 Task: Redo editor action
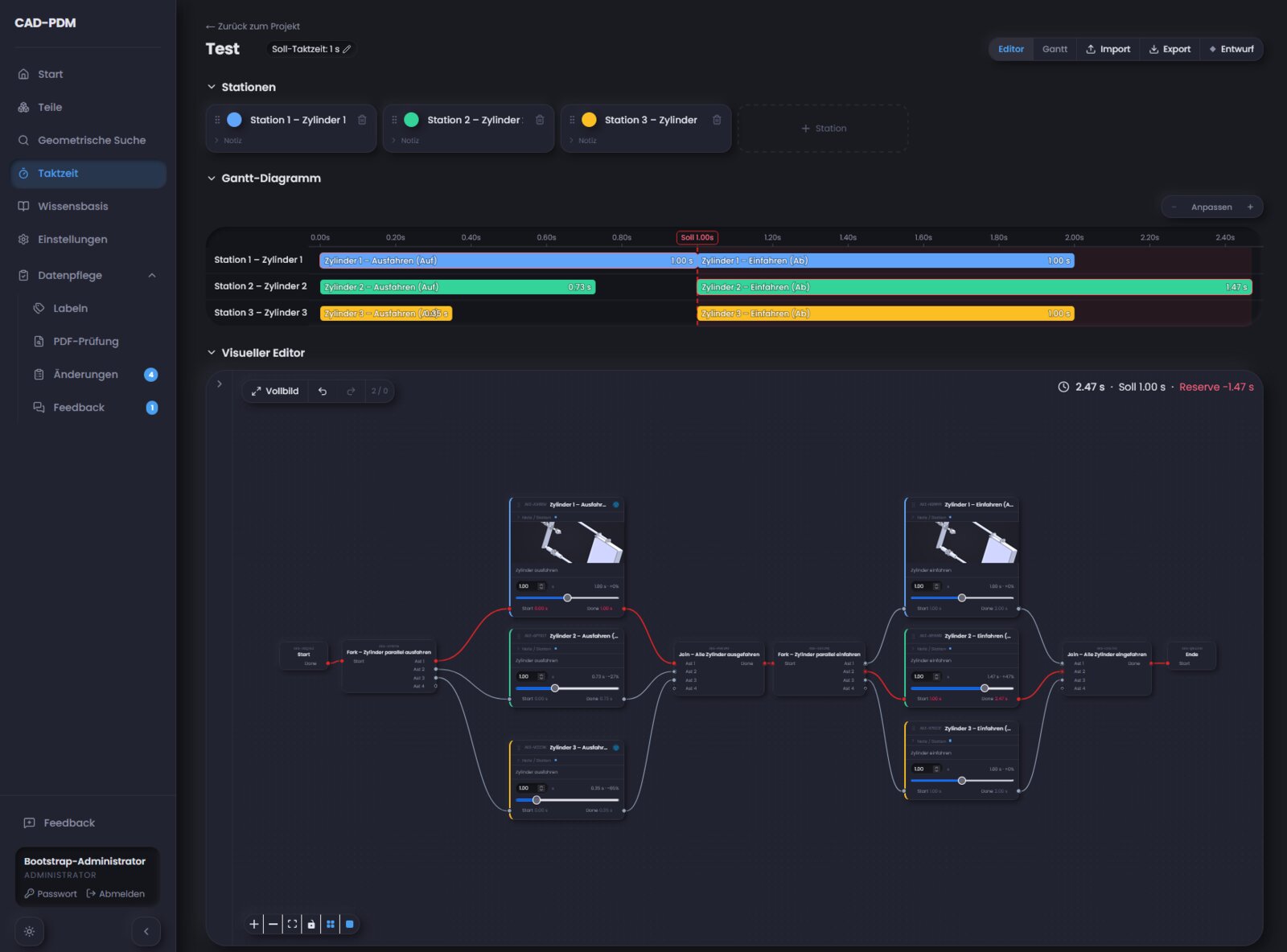click(351, 391)
